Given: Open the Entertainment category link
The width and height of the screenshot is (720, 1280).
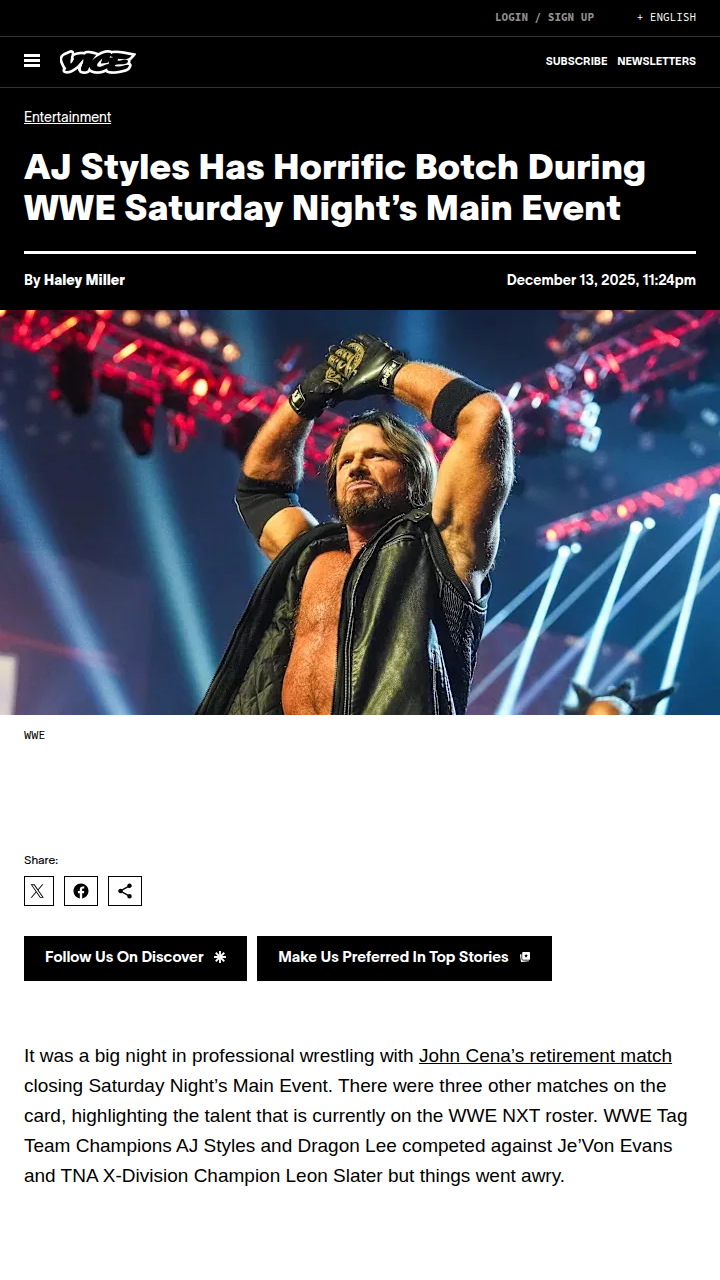Looking at the screenshot, I should click(x=67, y=117).
